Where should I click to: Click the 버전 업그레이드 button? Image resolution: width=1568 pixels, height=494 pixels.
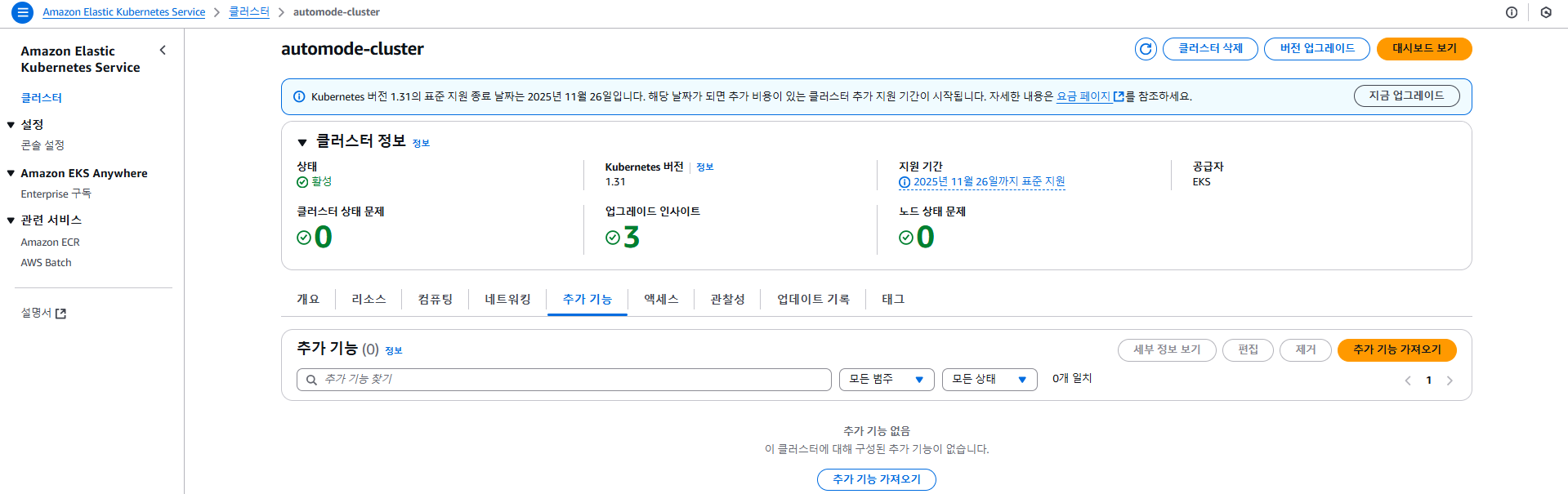1317,49
